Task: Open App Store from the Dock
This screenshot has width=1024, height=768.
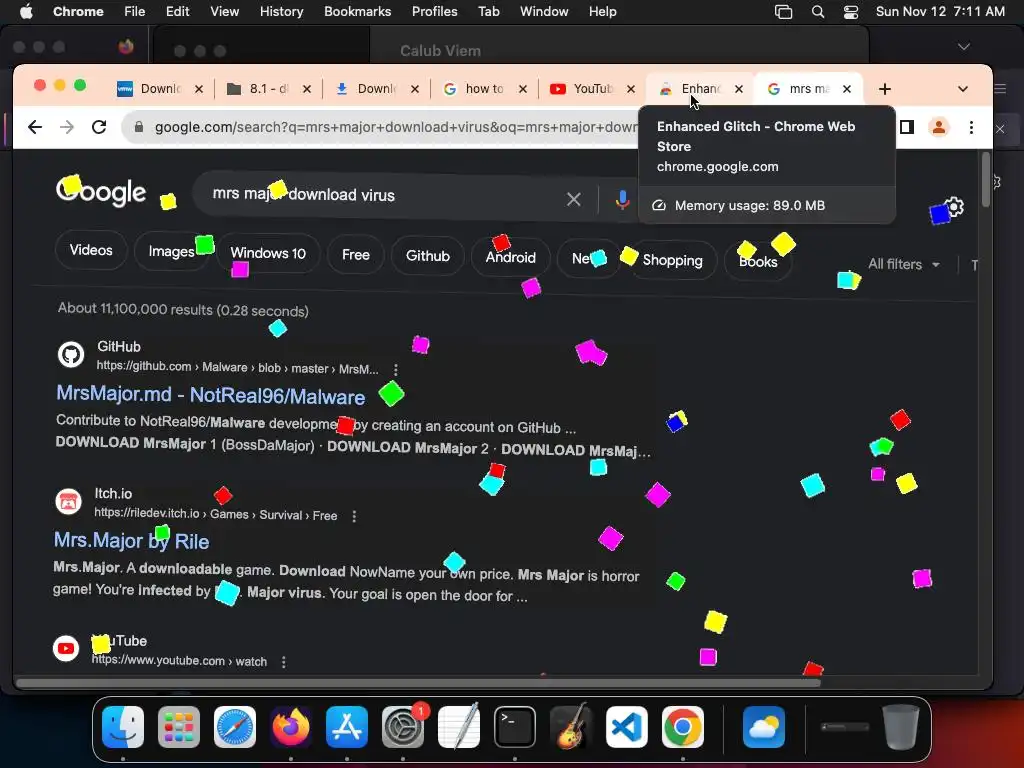Action: click(x=347, y=727)
